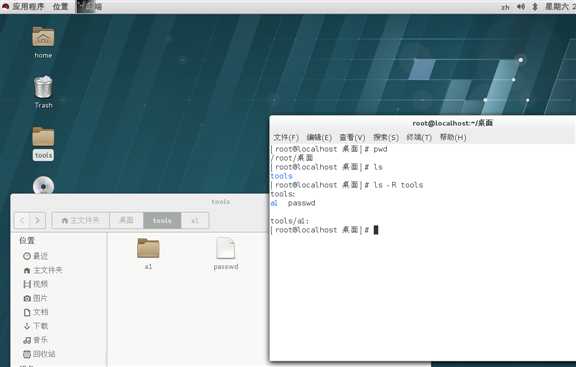The image size is (576, 367).
Task: Open Trash in file manager sidebar
Action: (x=39, y=354)
